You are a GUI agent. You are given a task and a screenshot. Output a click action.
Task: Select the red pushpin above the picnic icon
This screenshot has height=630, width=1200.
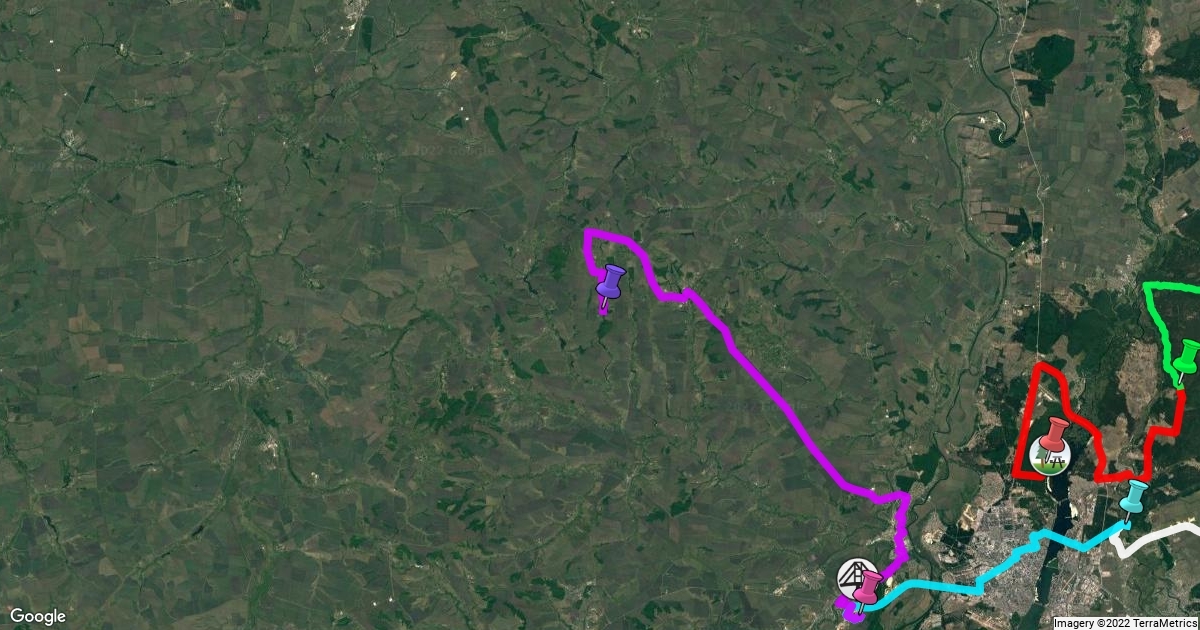1054,435
